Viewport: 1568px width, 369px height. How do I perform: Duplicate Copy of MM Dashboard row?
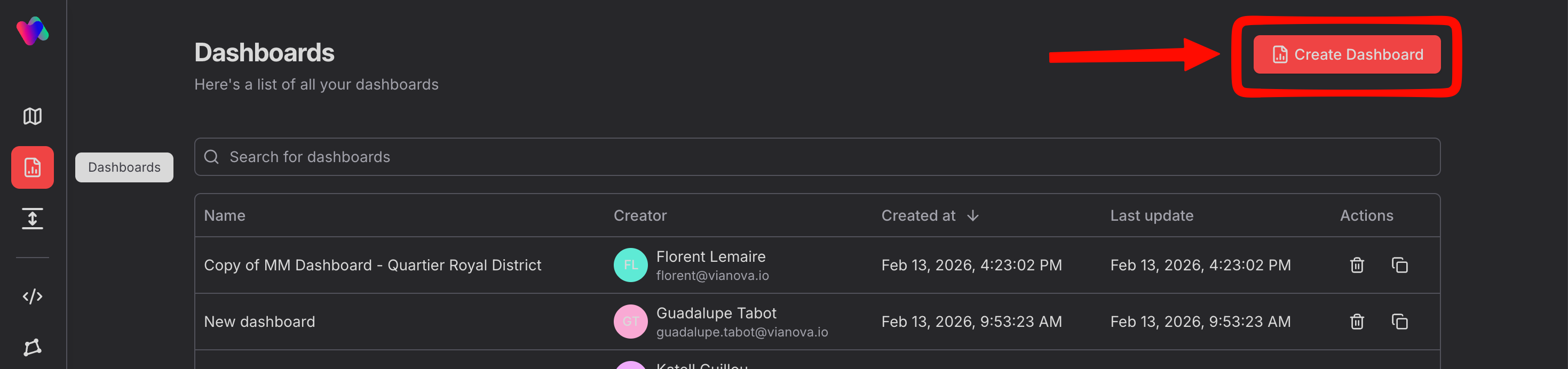[x=1399, y=265]
